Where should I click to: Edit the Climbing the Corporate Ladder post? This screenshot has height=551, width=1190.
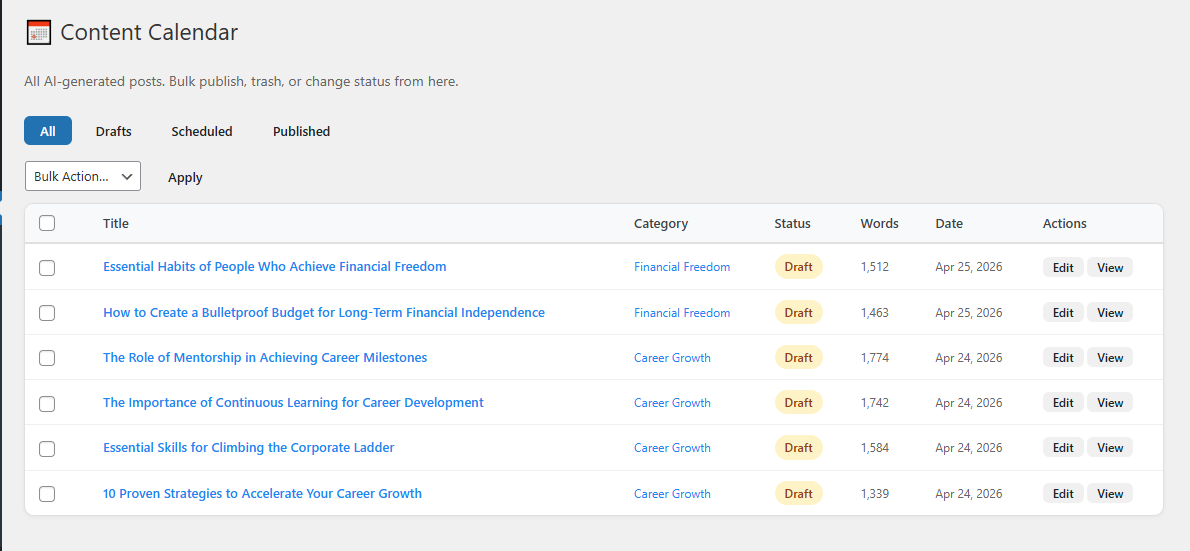click(x=1063, y=448)
